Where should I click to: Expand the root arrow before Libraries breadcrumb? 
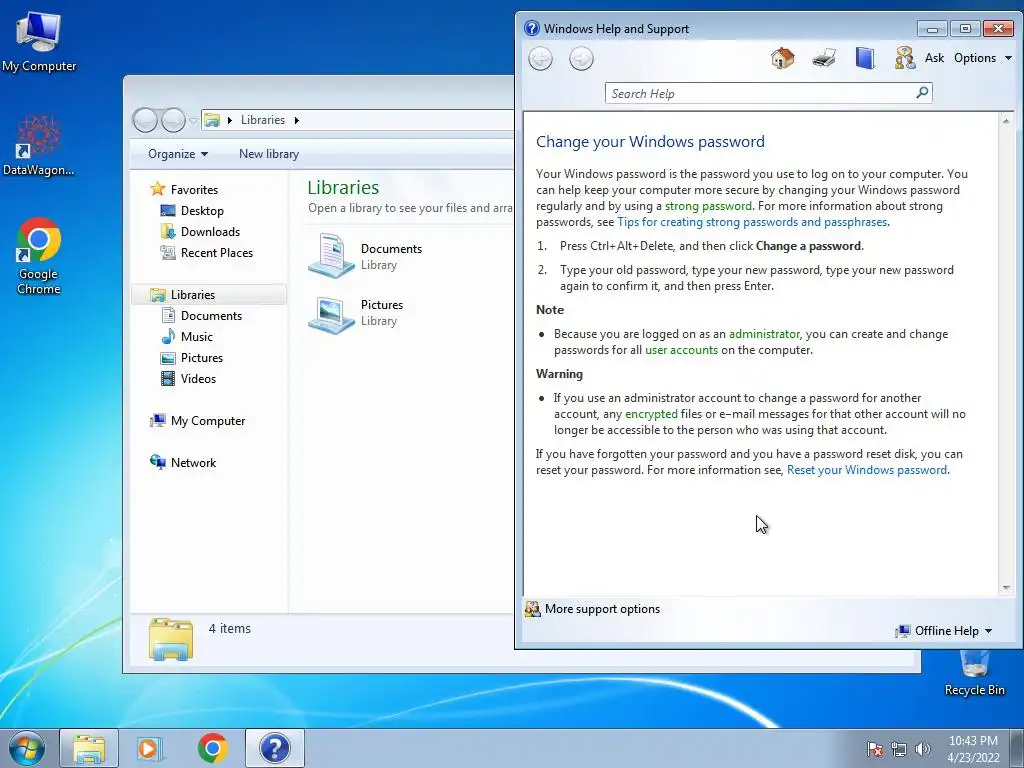pyautogui.click(x=229, y=120)
